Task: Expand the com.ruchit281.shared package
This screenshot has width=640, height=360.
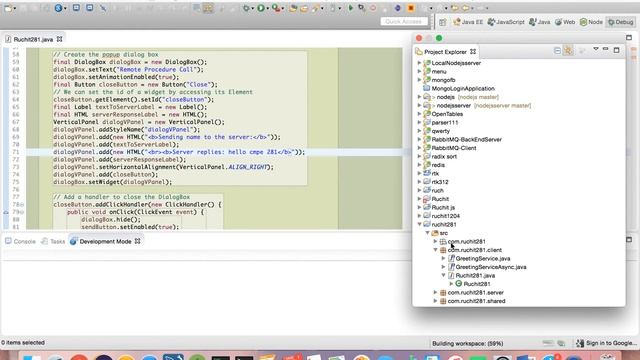Action: tap(436, 301)
